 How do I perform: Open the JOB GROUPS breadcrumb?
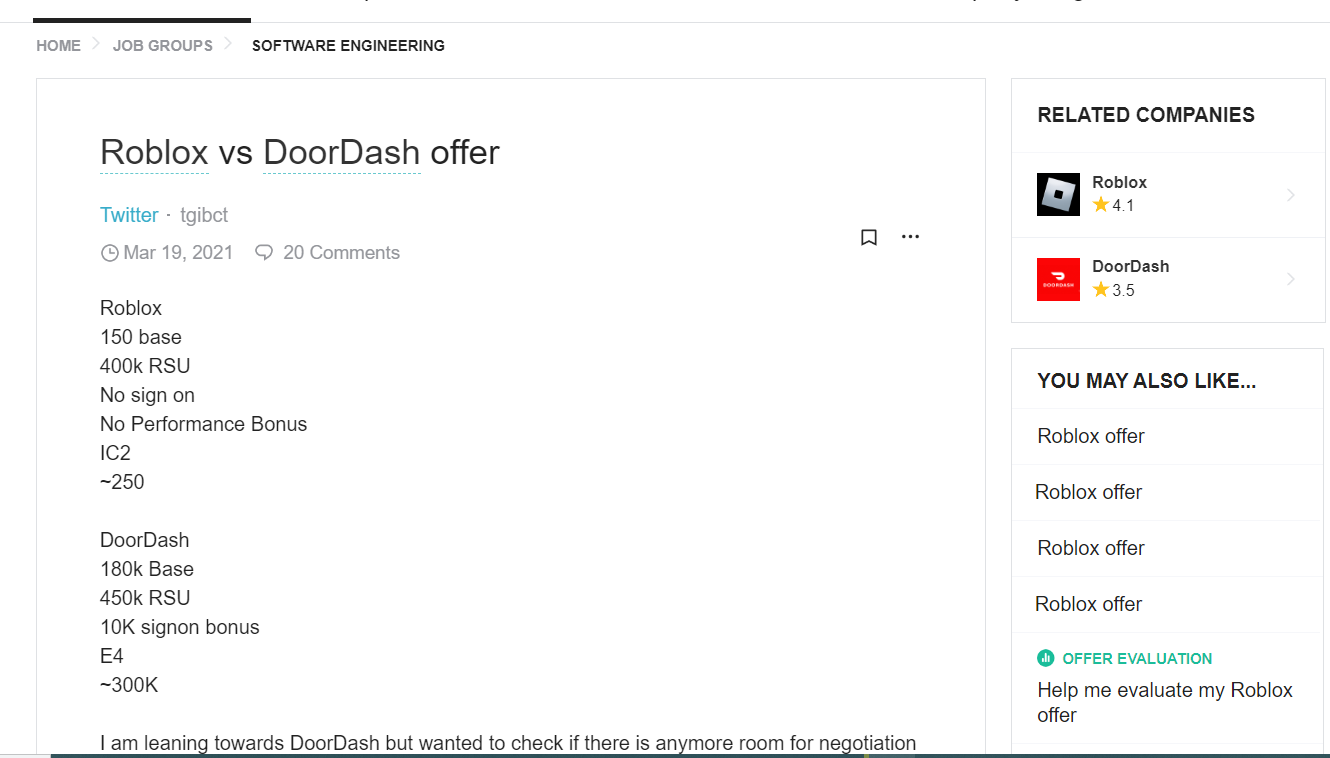(163, 45)
